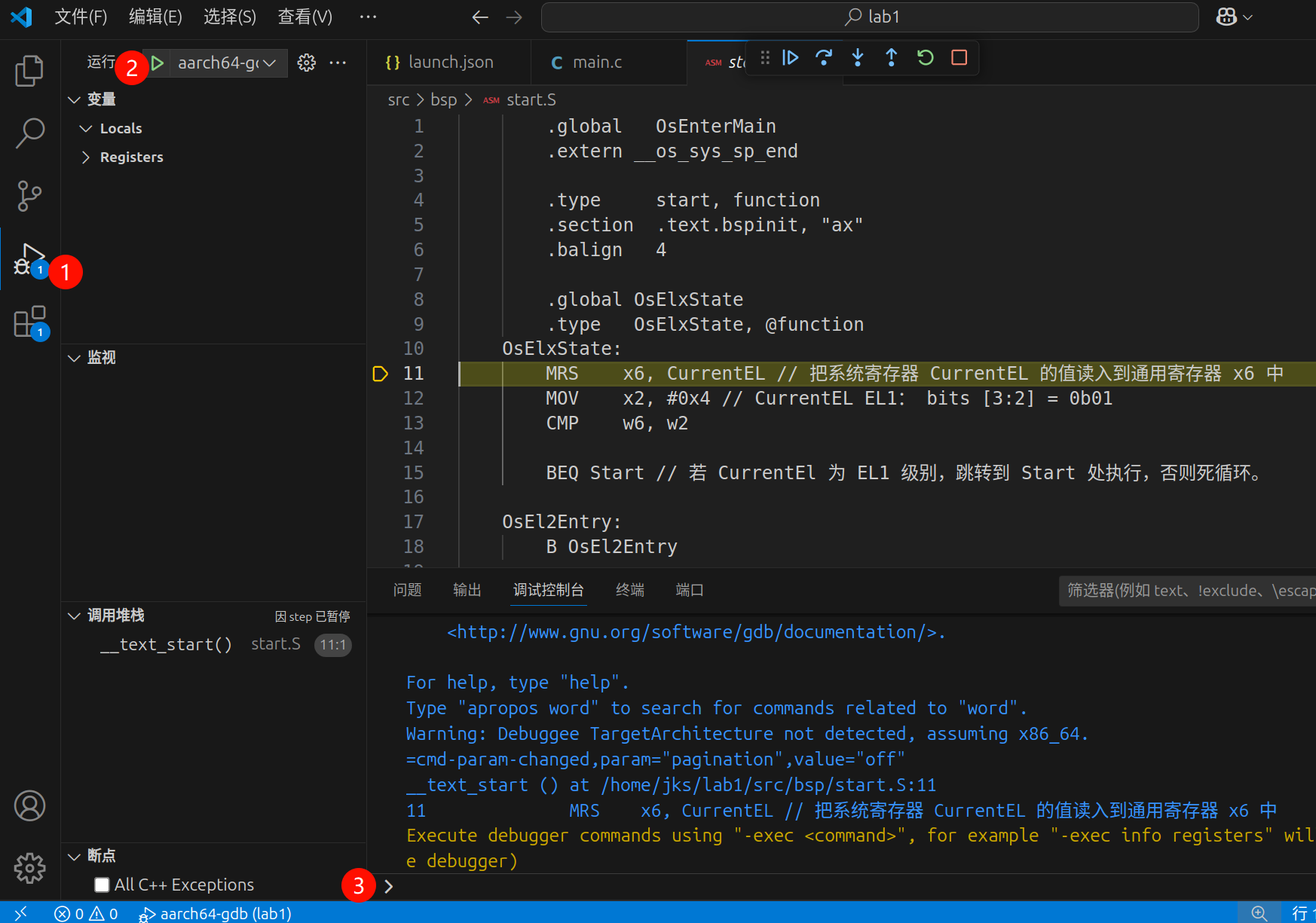Step into the current instruction
Image resolution: width=1316 pixels, height=923 pixels.
pos(858,57)
